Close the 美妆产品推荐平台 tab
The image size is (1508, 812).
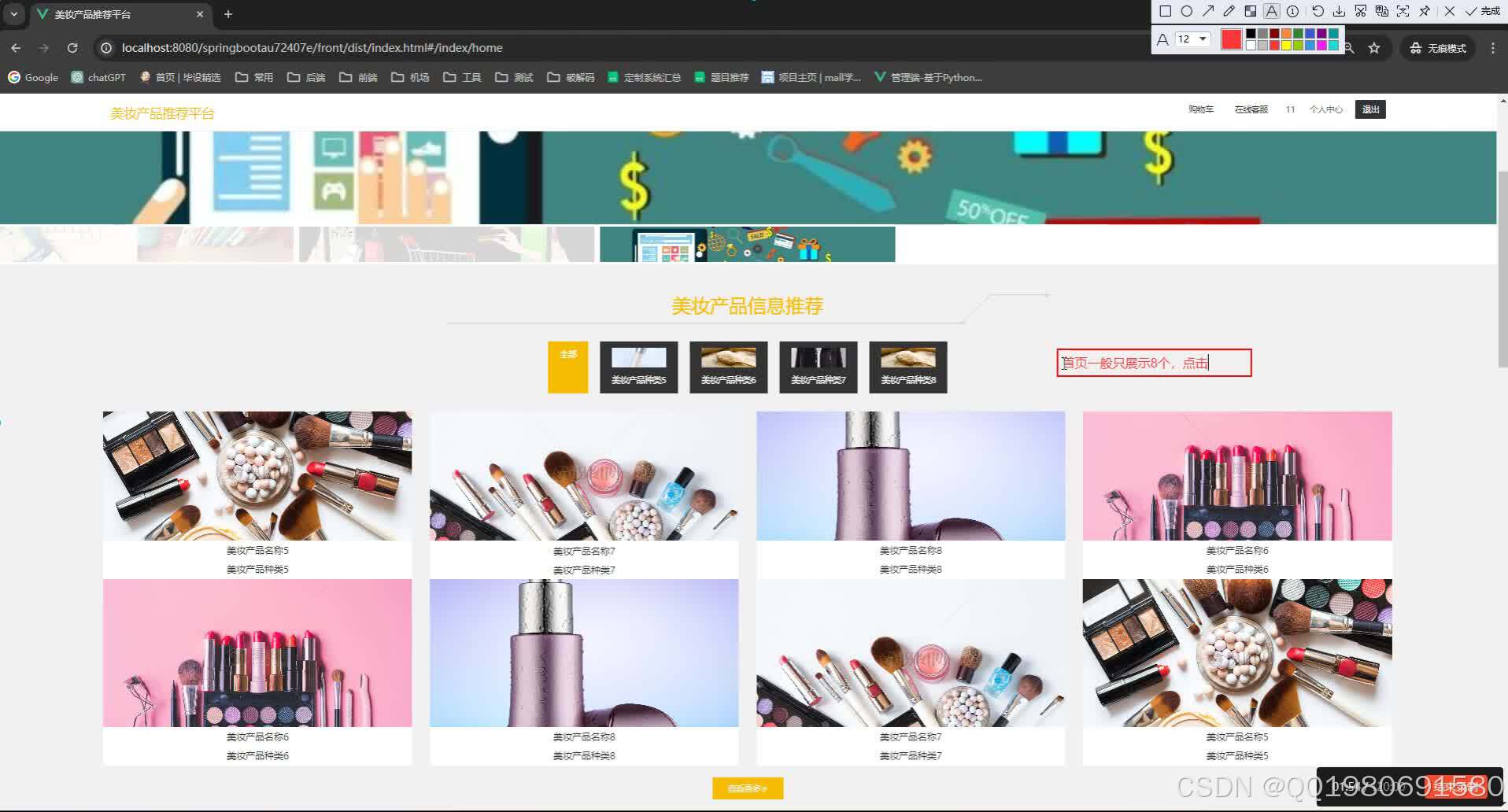(200, 14)
